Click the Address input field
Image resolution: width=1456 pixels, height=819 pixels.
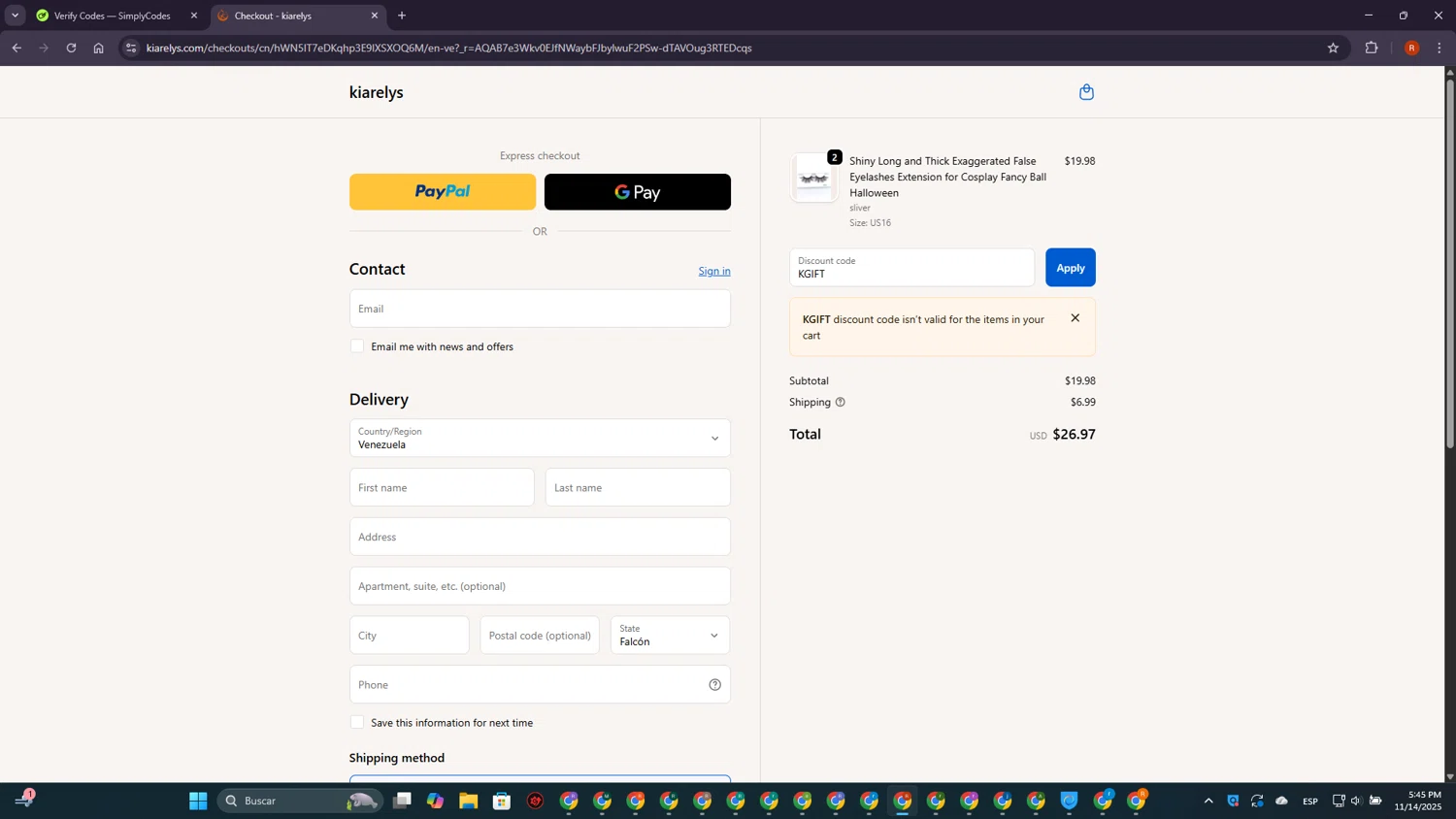[540, 537]
